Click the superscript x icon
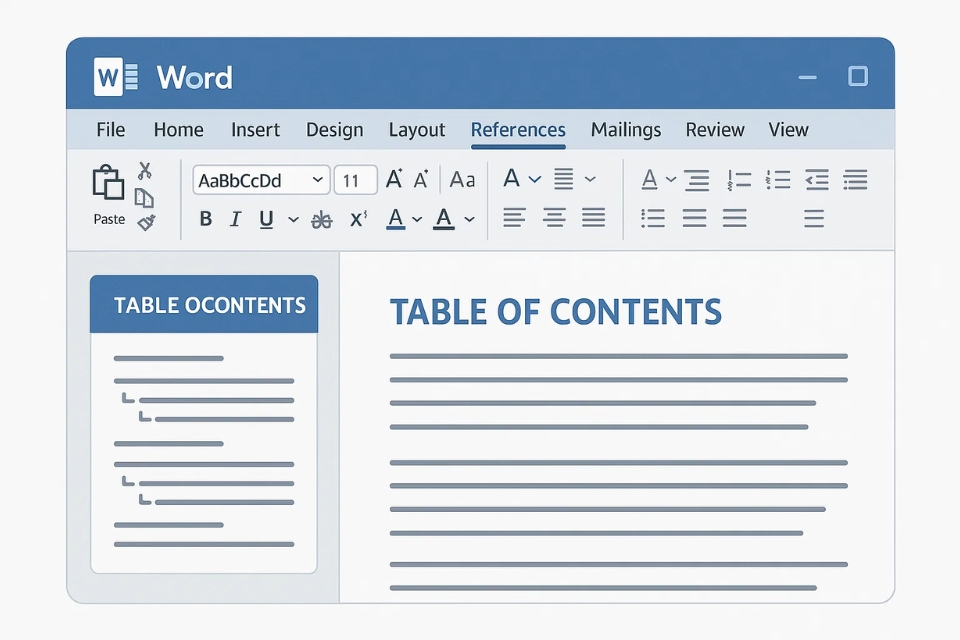The image size is (960, 640). coord(358,219)
